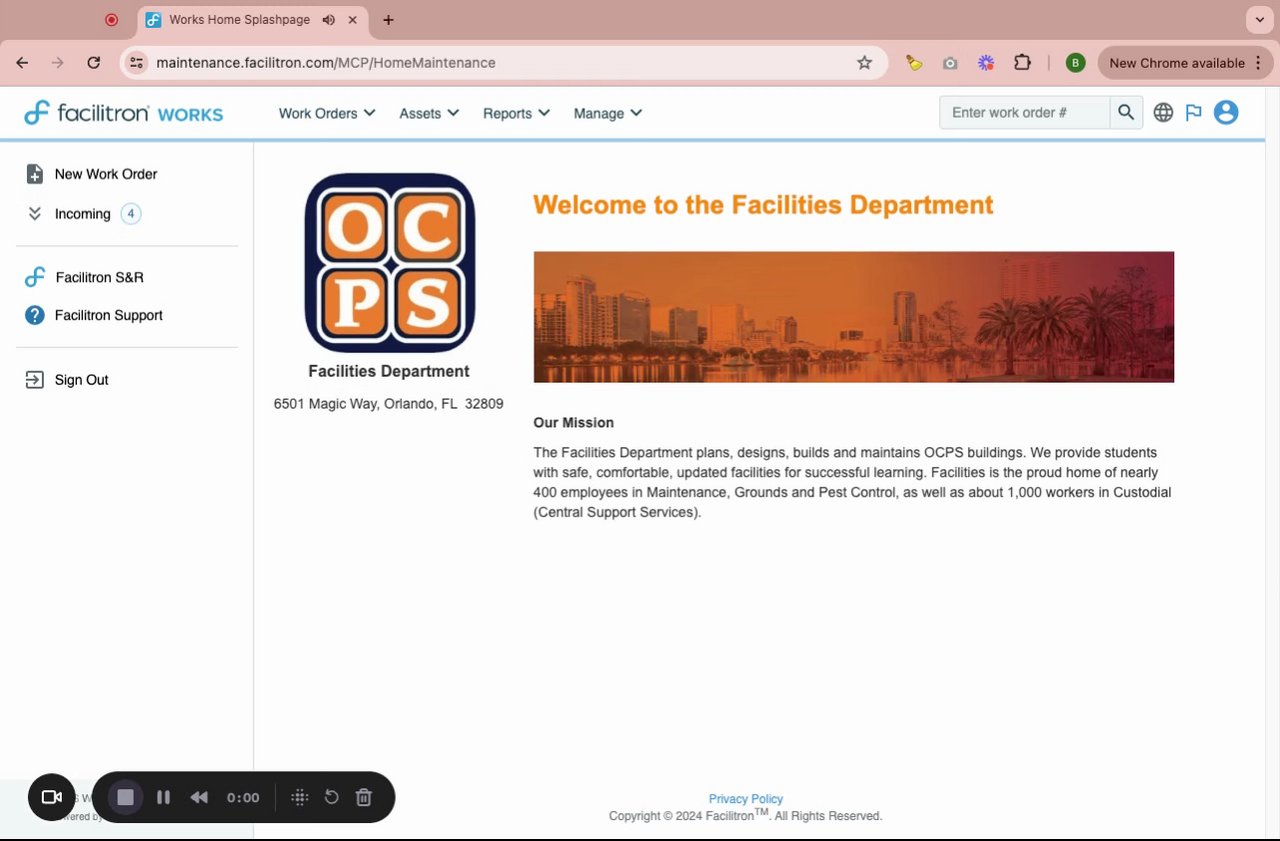Click the Sign Out arrow icon
This screenshot has width=1280, height=841.
click(x=34, y=380)
